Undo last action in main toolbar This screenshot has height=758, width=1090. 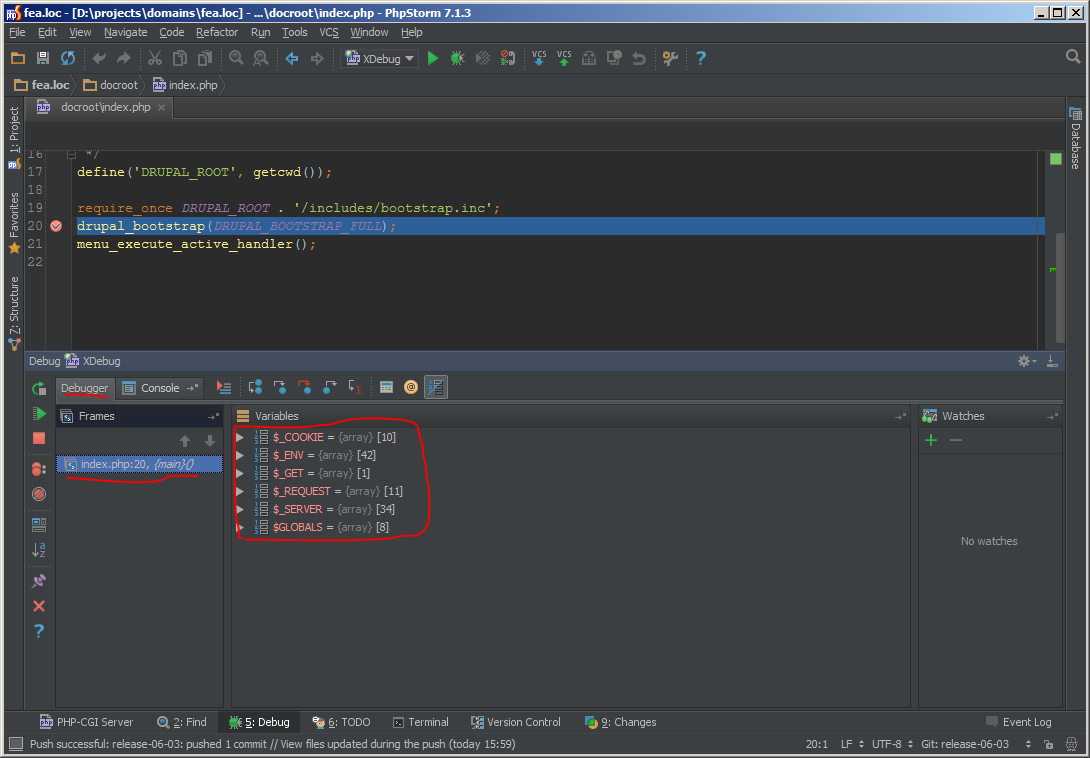pos(99,58)
